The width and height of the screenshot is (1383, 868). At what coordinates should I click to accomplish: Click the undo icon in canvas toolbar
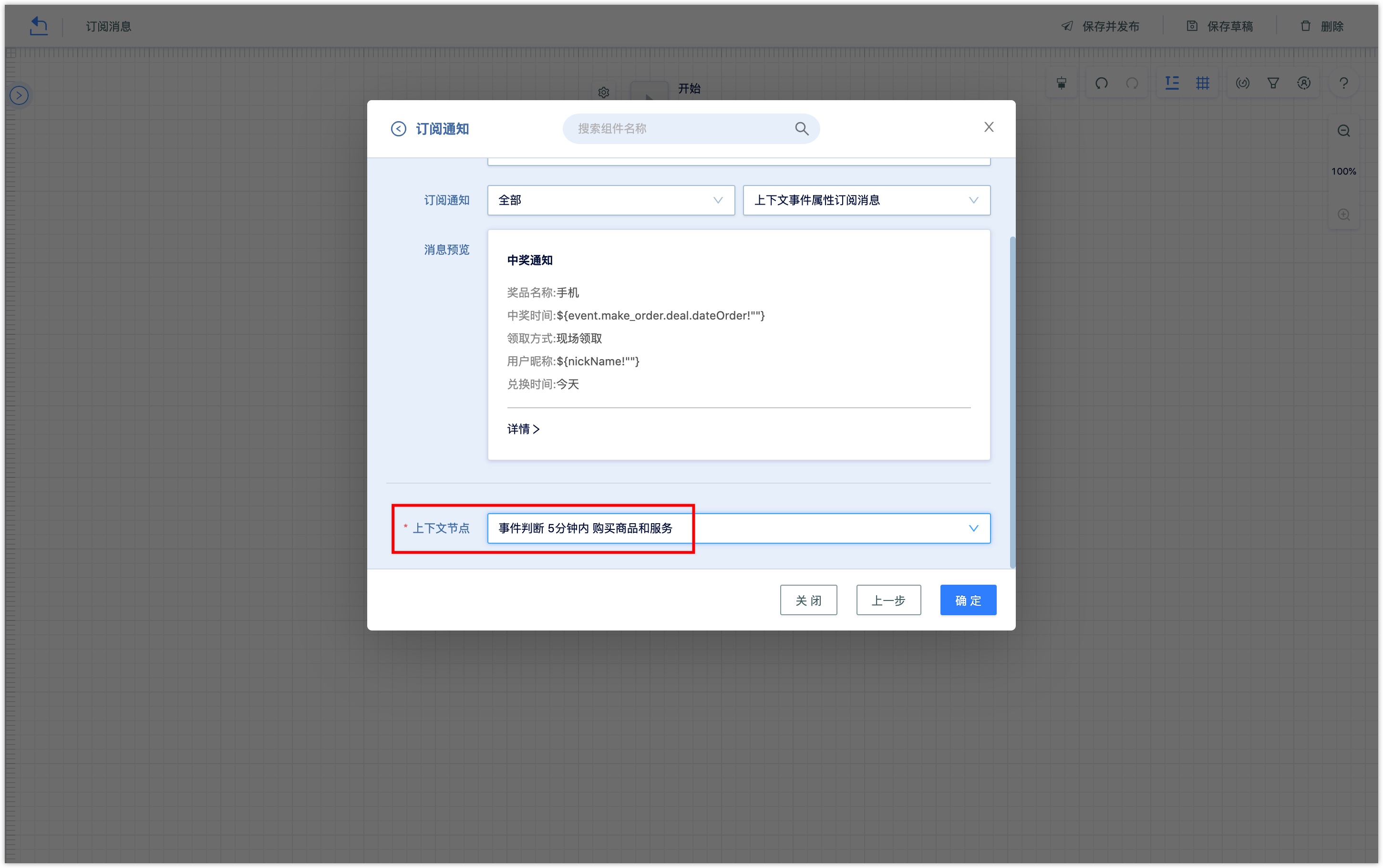click(1101, 83)
